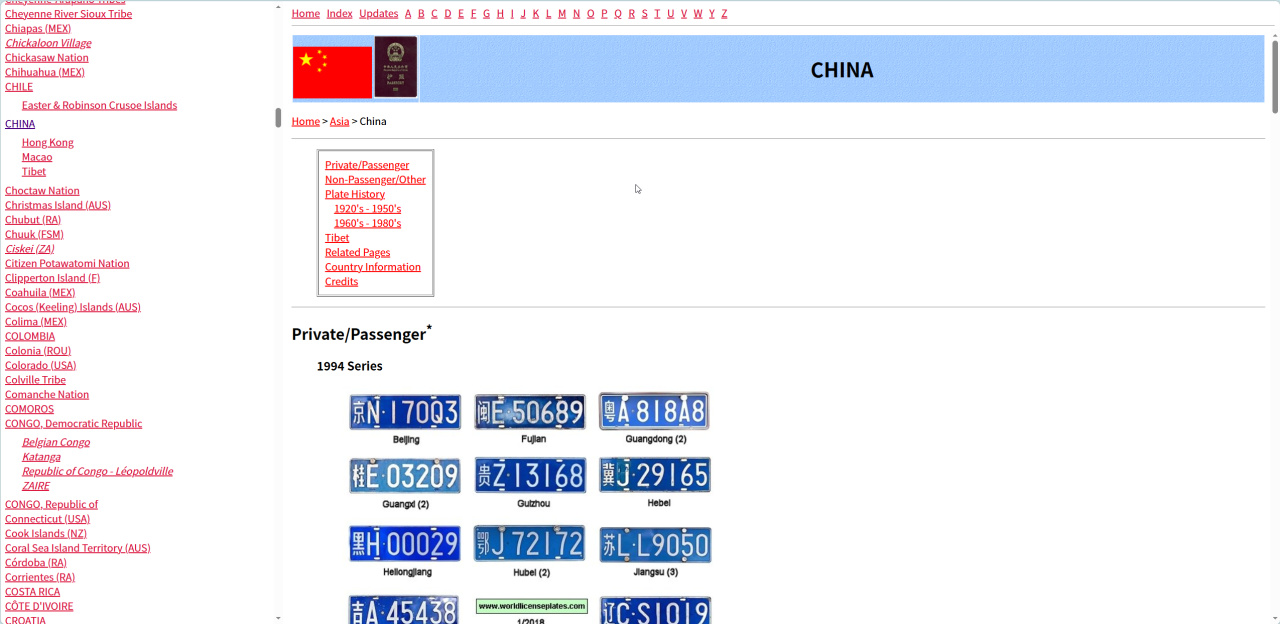Open the Guangxi 桂E·03209 plate image
1280x624 pixels.
click(x=405, y=476)
